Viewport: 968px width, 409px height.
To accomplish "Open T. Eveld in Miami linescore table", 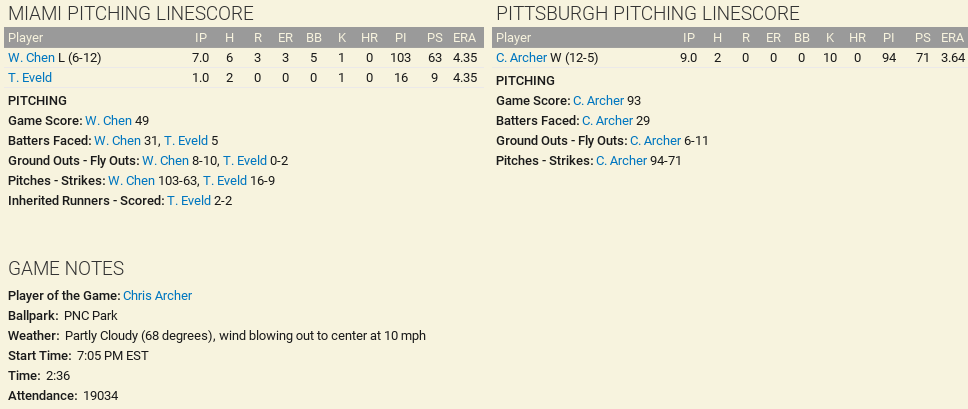I will tap(29, 78).
